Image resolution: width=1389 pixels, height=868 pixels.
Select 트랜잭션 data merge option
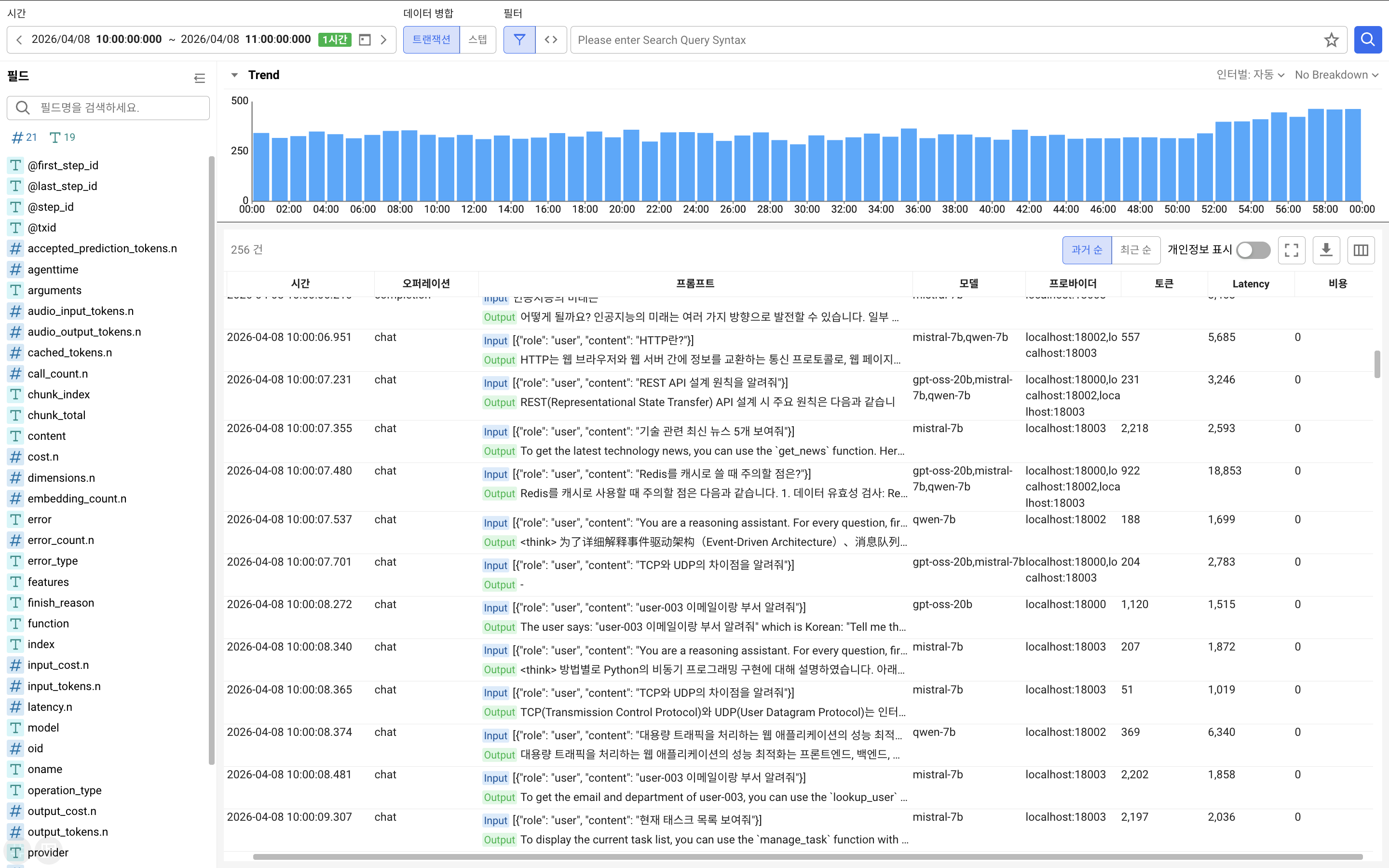pos(431,40)
